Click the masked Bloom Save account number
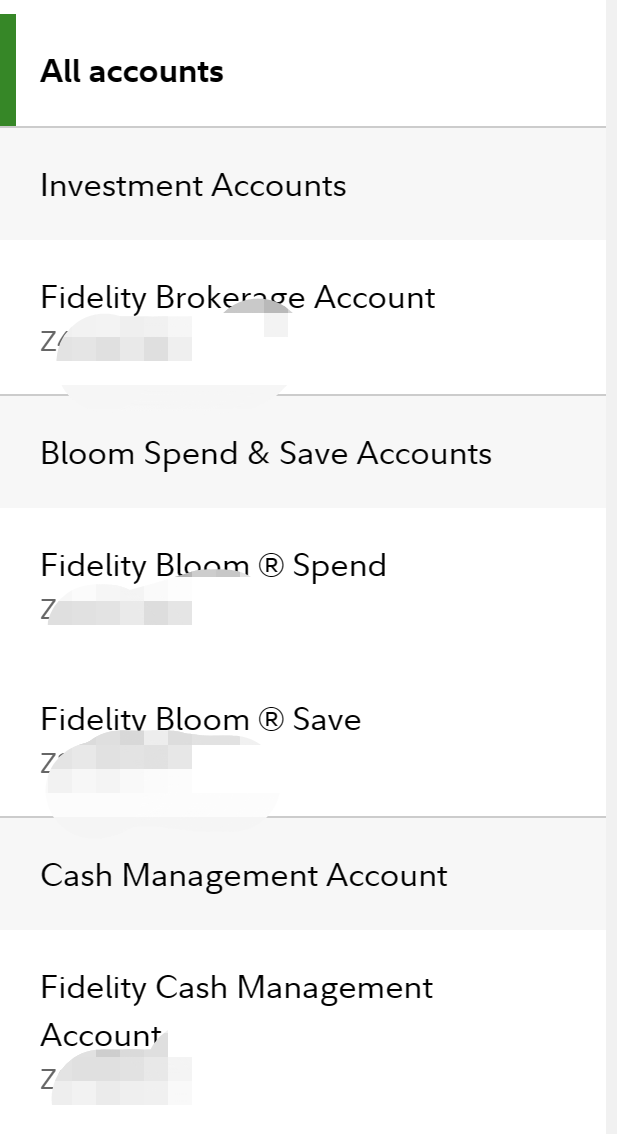Screen dimensions: 617x1134 point(118,763)
